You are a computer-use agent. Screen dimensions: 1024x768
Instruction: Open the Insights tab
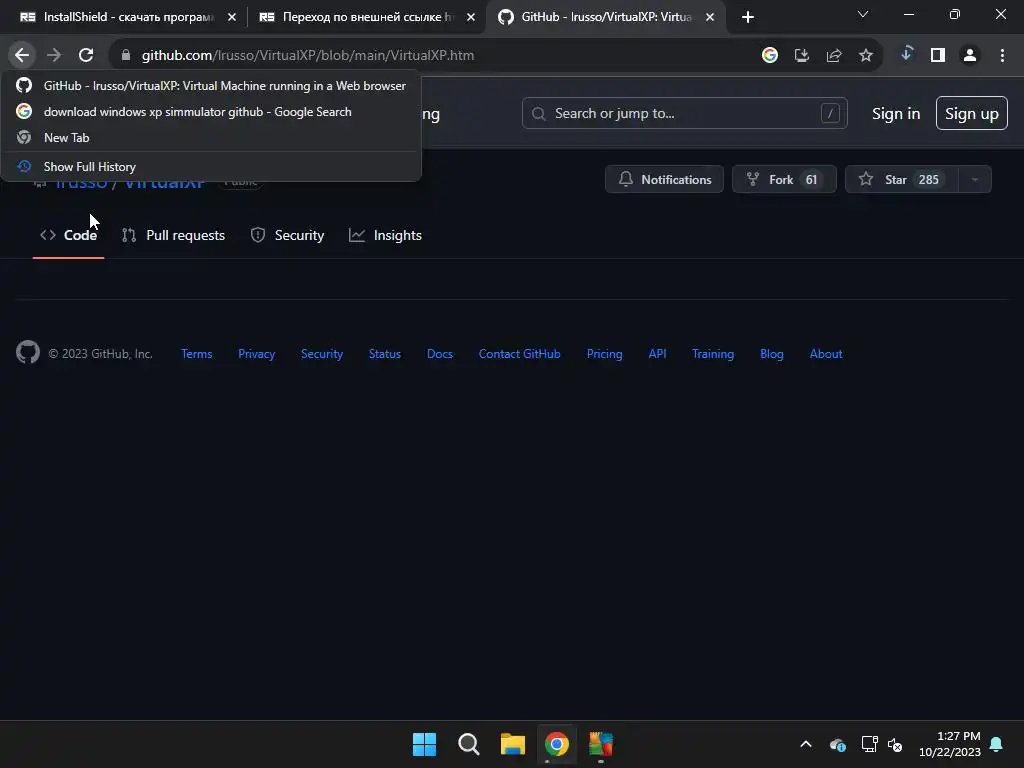[x=385, y=235]
